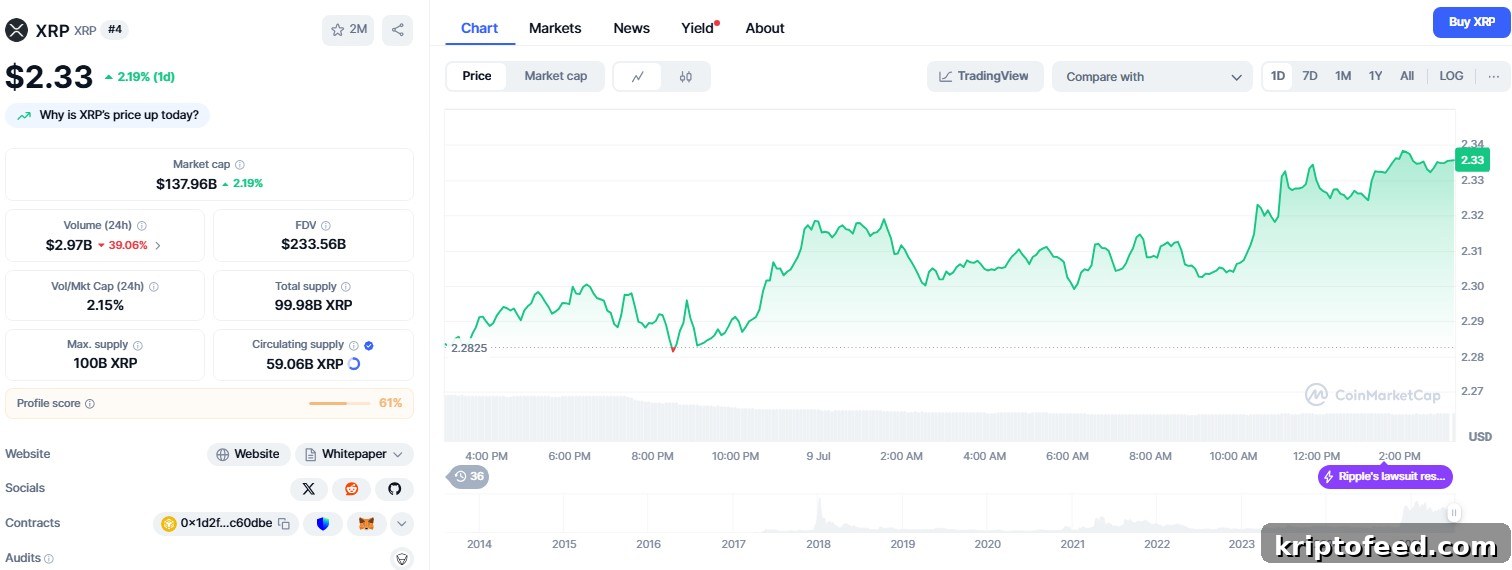Click the 36 history events badge
Image resolution: width=1512 pixels, height=570 pixels.
469,477
